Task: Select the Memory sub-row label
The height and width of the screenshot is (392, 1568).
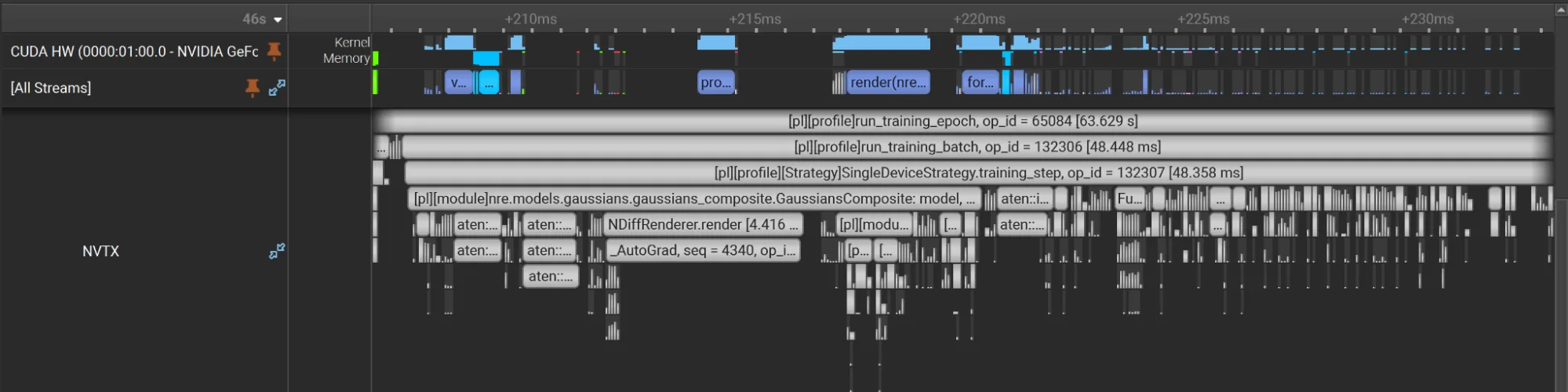Action: [x=346, y=58]
